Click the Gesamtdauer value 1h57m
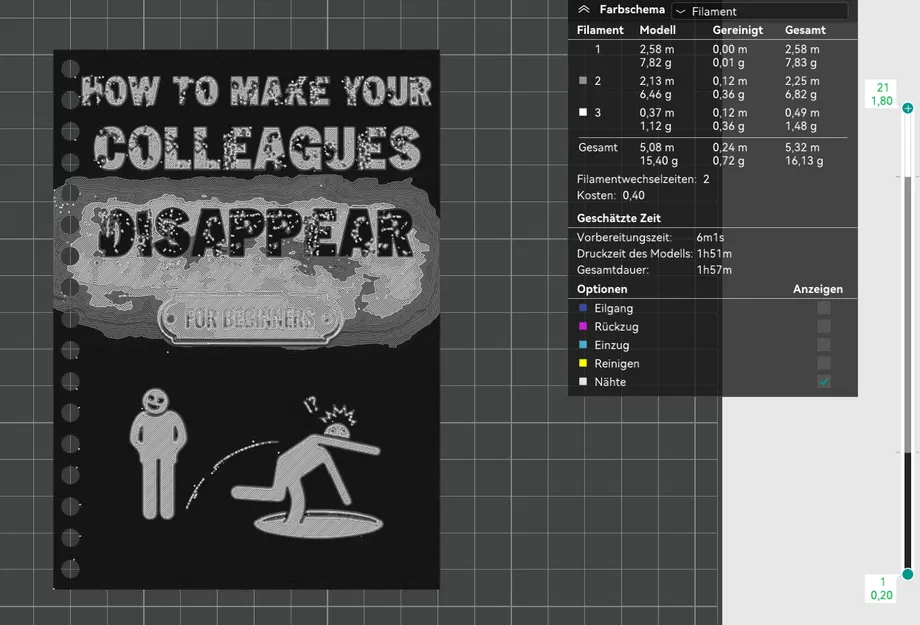Image resolution: width=920 pixels, height=625 pixels. click(714, 270)
